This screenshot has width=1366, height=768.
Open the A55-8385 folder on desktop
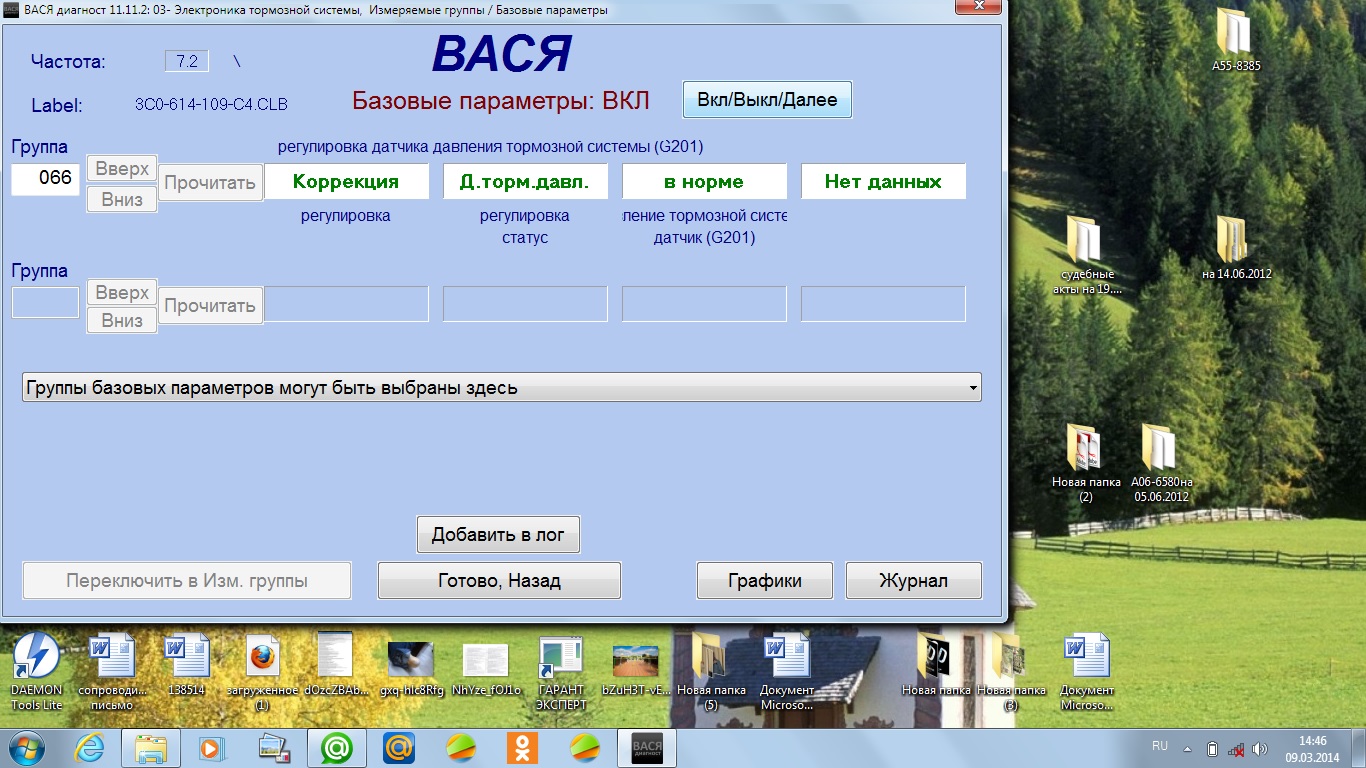1236,33
